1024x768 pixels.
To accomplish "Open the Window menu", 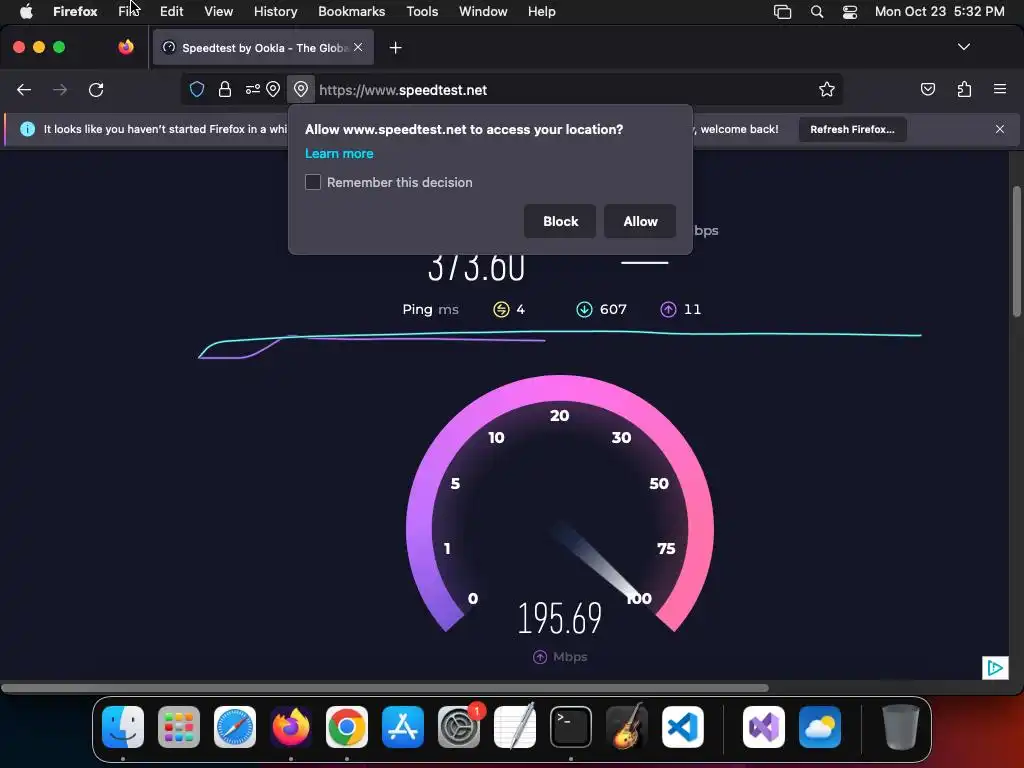I will [x=483, y=11].
